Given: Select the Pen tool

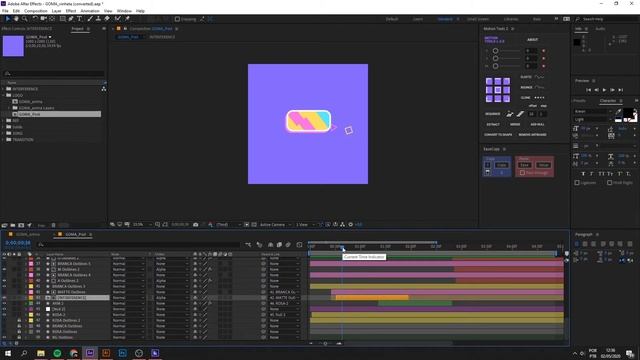Looking at the screenshot, I should [71, 19].
